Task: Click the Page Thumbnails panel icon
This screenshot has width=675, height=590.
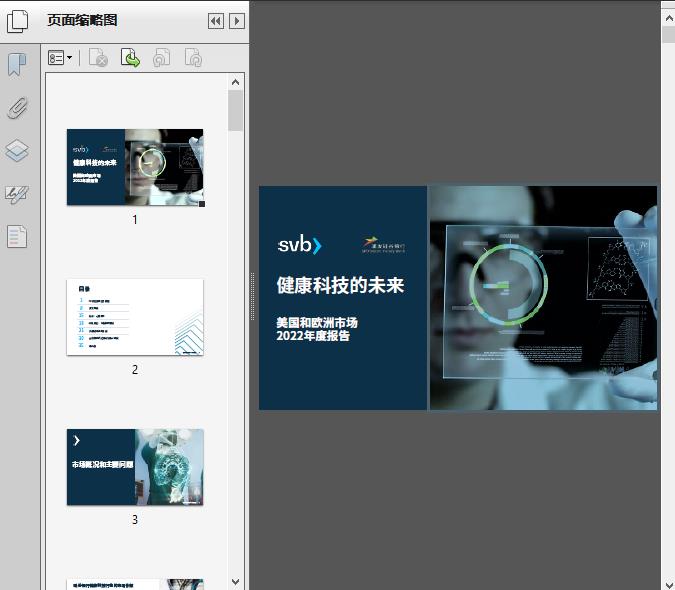Action: click(18, 21)
